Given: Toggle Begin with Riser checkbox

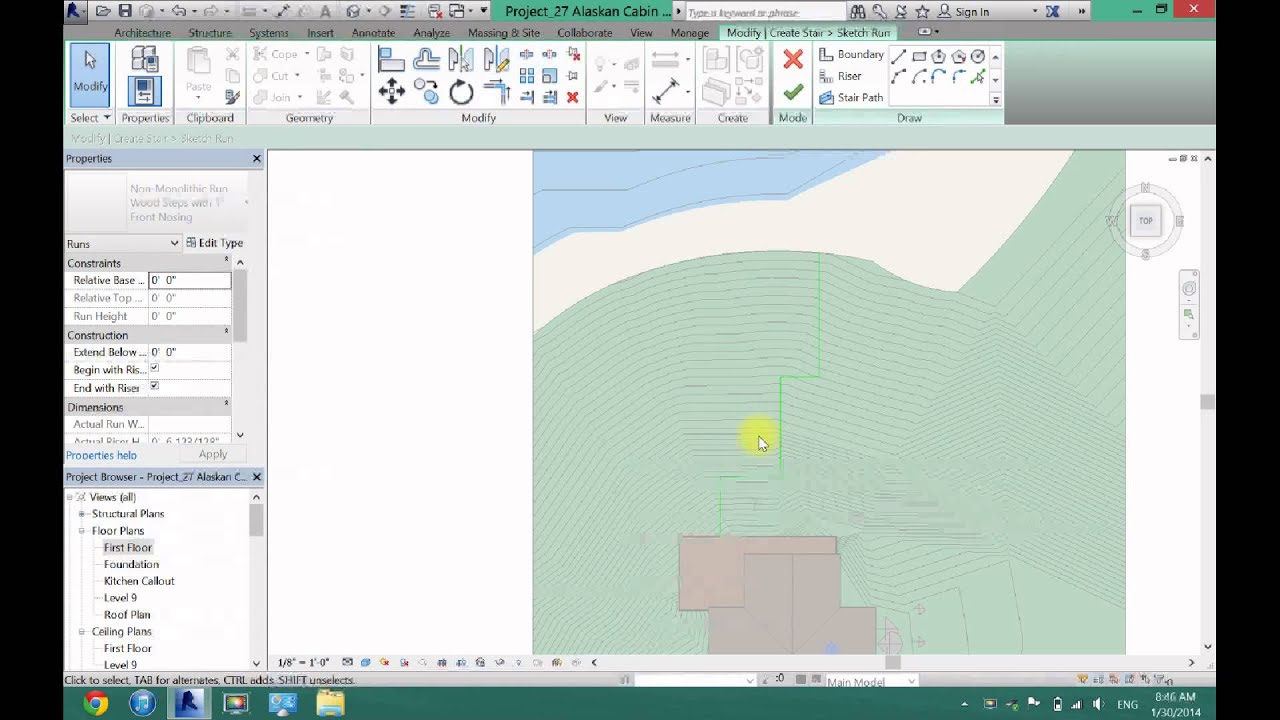Looking at the screenshot, I should coord(154,368).
